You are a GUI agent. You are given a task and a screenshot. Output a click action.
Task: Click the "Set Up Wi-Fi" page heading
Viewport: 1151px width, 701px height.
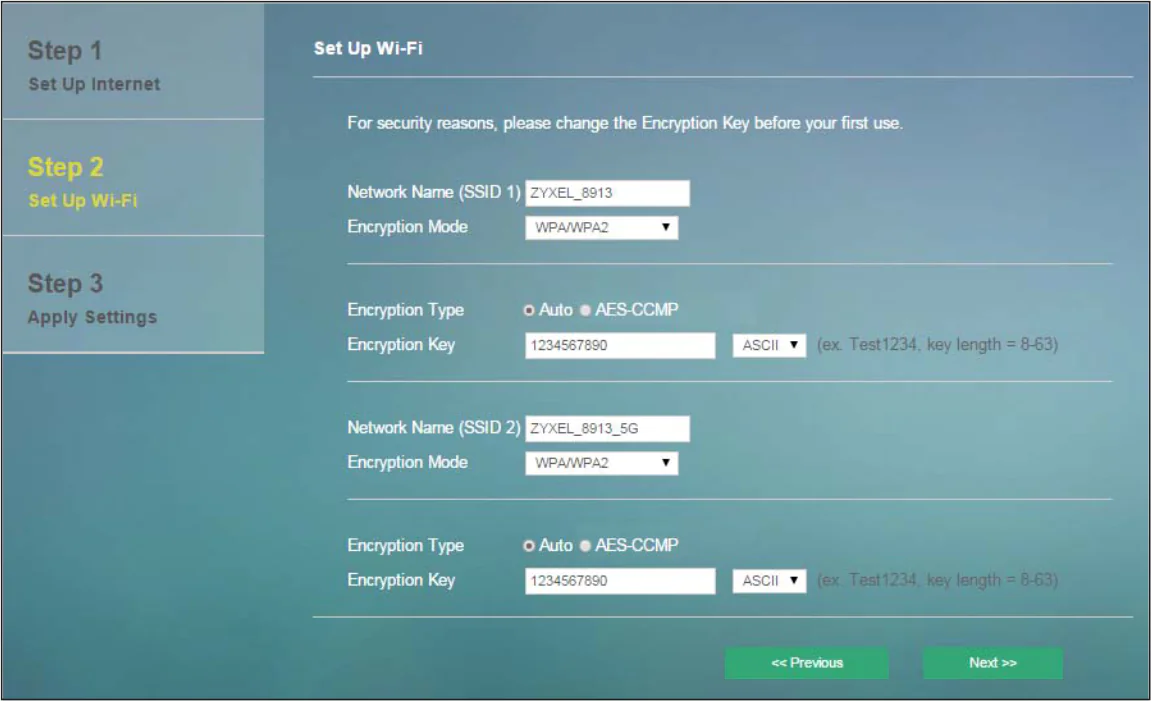point(368,49)
